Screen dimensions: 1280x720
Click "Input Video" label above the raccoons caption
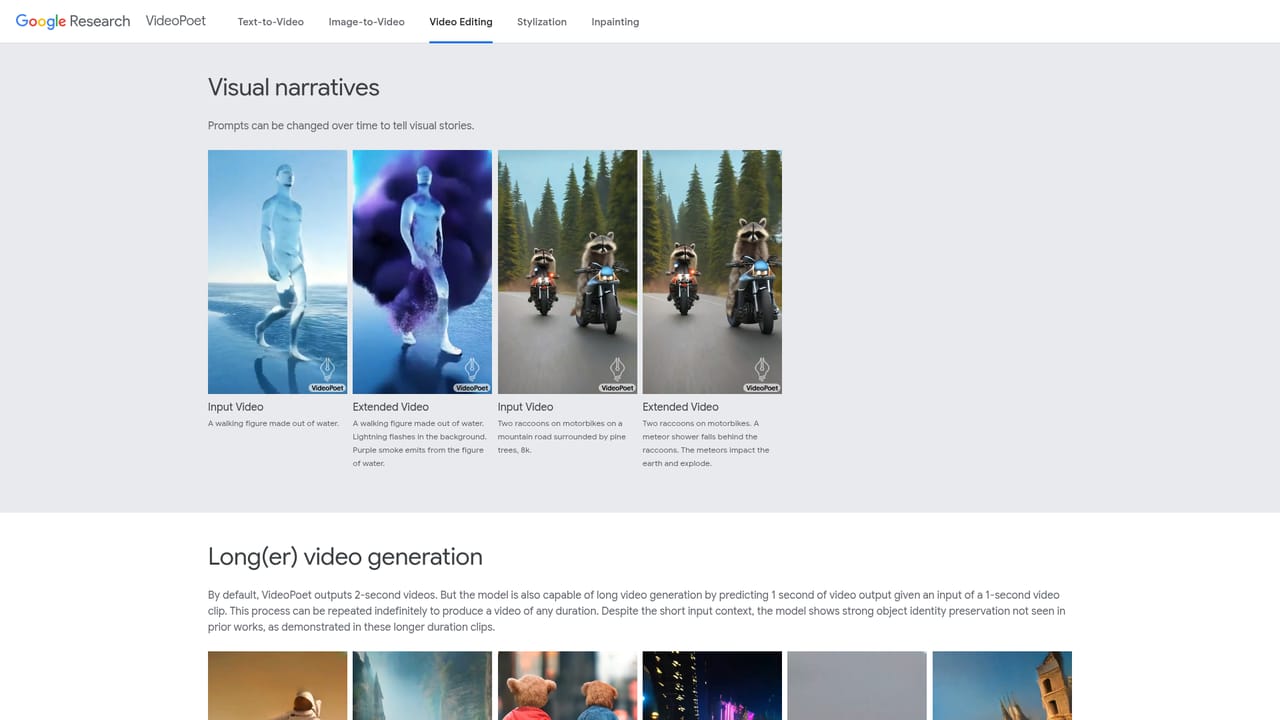[x=526, y=407]
